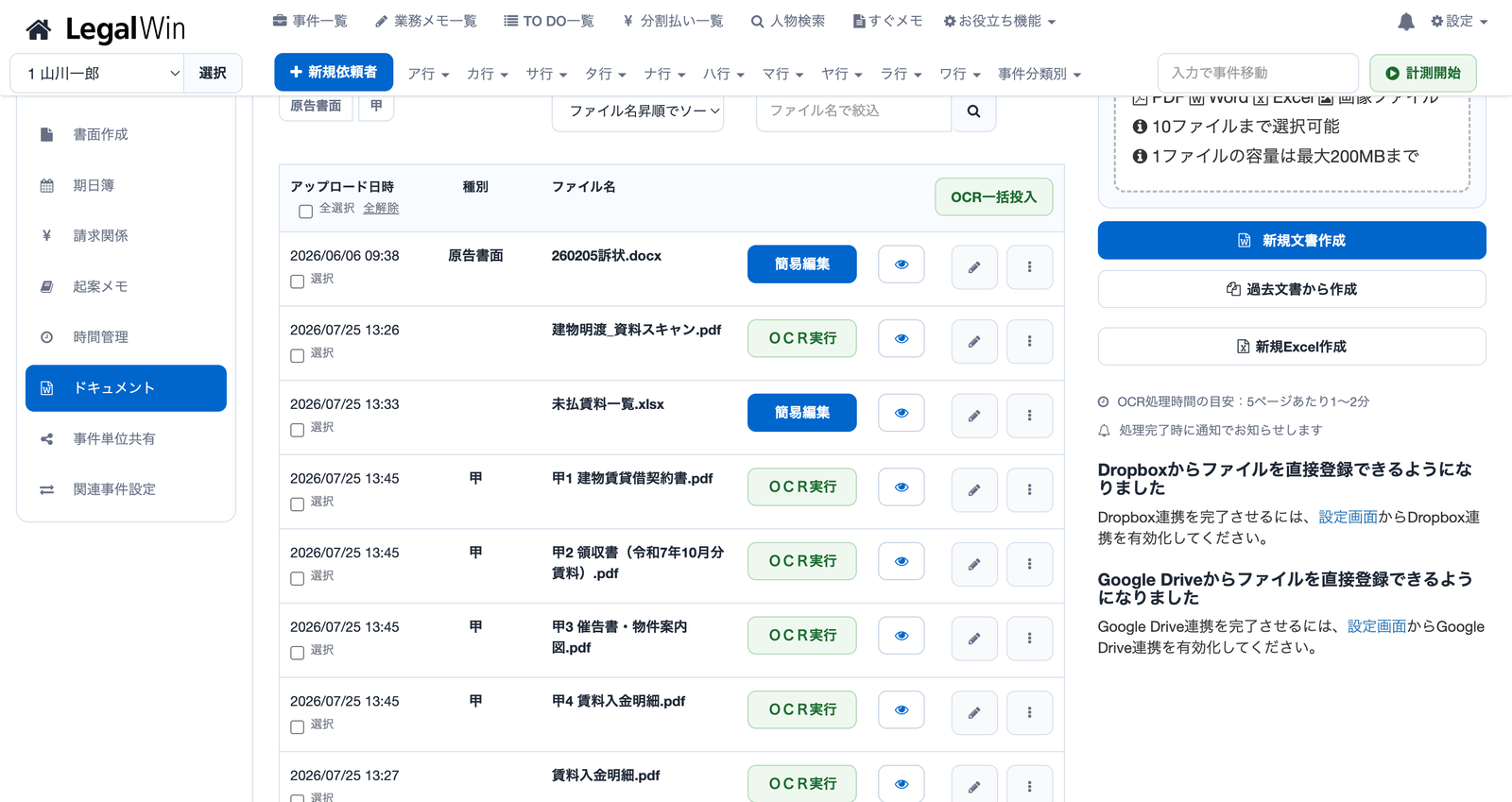This screenshot has width=1512, height=802.
Task: Click the 入力で事件移動 field
Action: [x=1258, y=73]
